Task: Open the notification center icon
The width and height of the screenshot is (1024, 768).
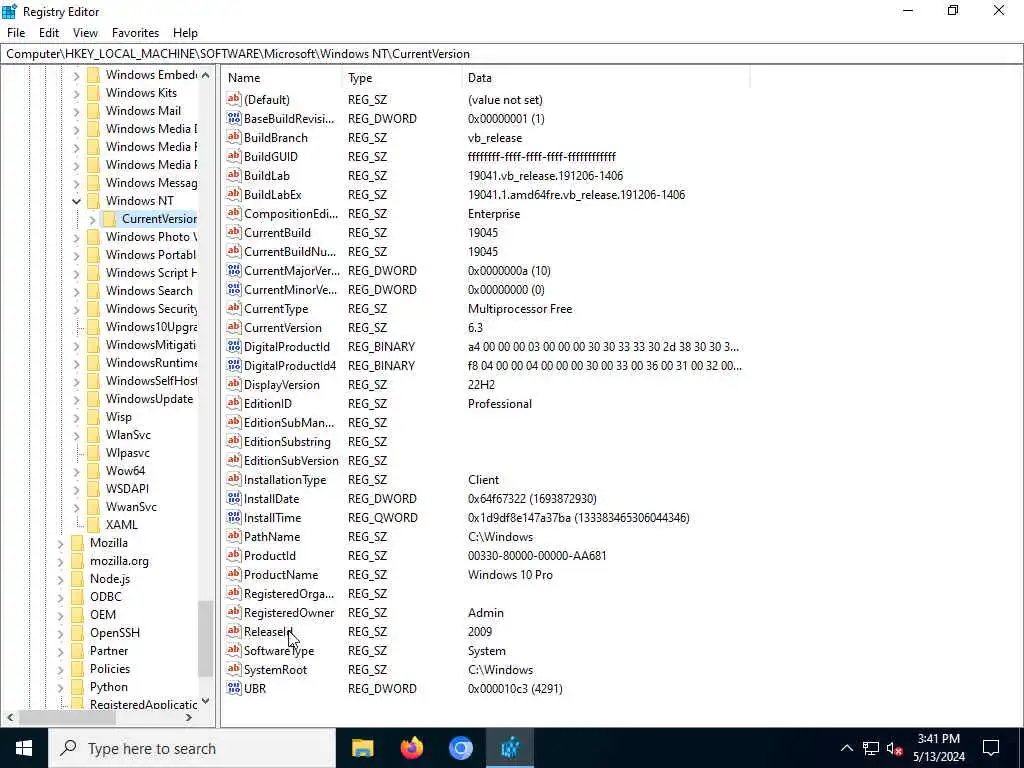Action: pyautogui.click(x=991, y=748)
